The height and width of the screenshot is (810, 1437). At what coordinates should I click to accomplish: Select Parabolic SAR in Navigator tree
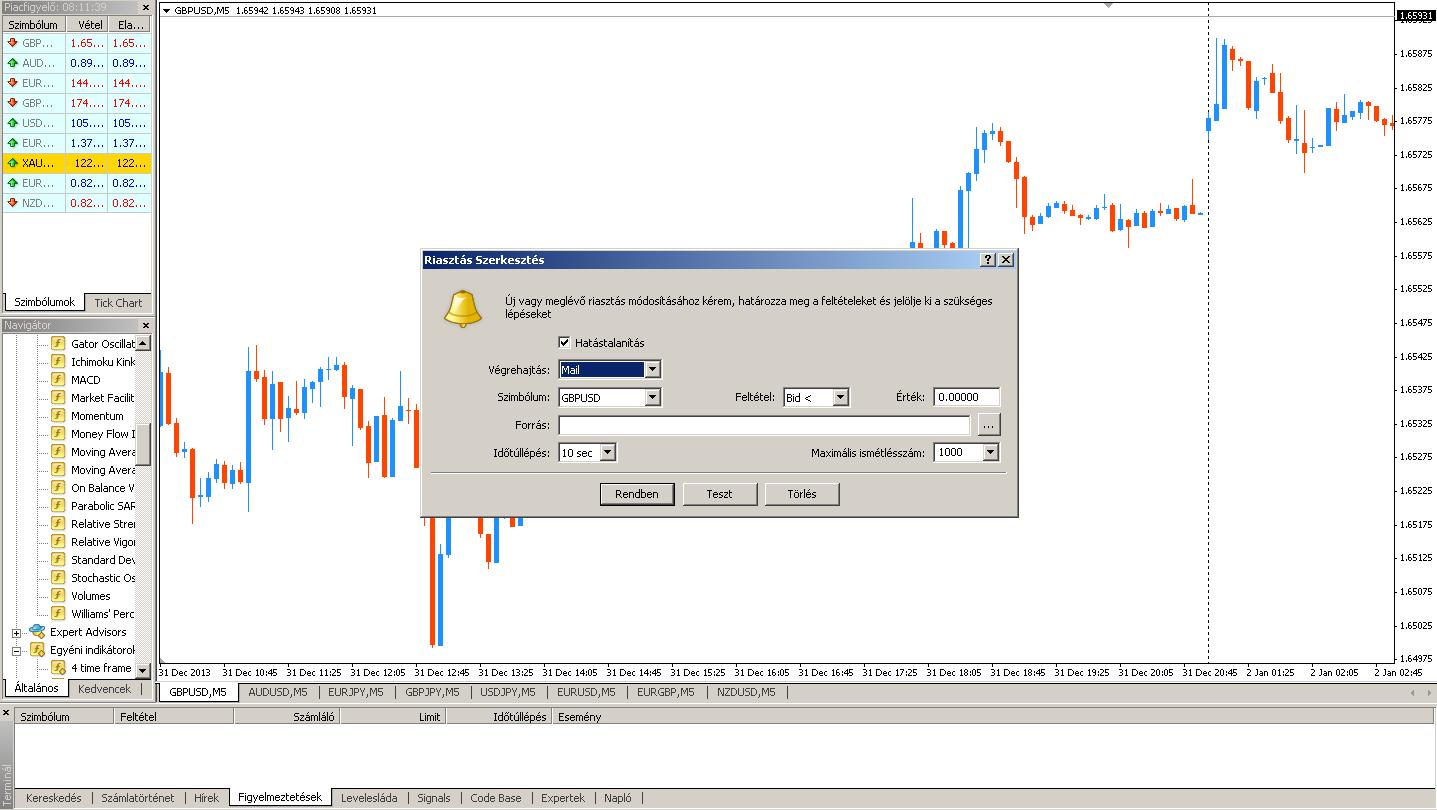(102, 506)
